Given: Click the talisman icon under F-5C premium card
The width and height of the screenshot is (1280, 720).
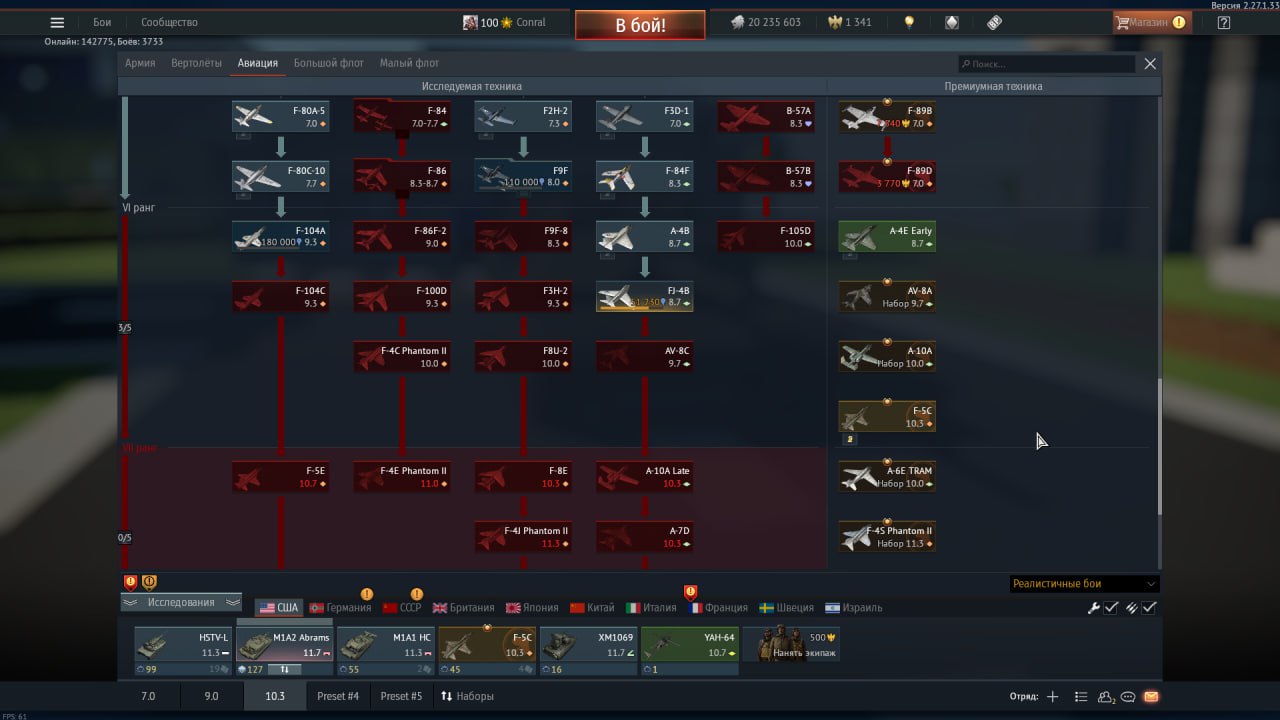Looking at the screenshot, I should pyautogui.click(x=850, y=439).
